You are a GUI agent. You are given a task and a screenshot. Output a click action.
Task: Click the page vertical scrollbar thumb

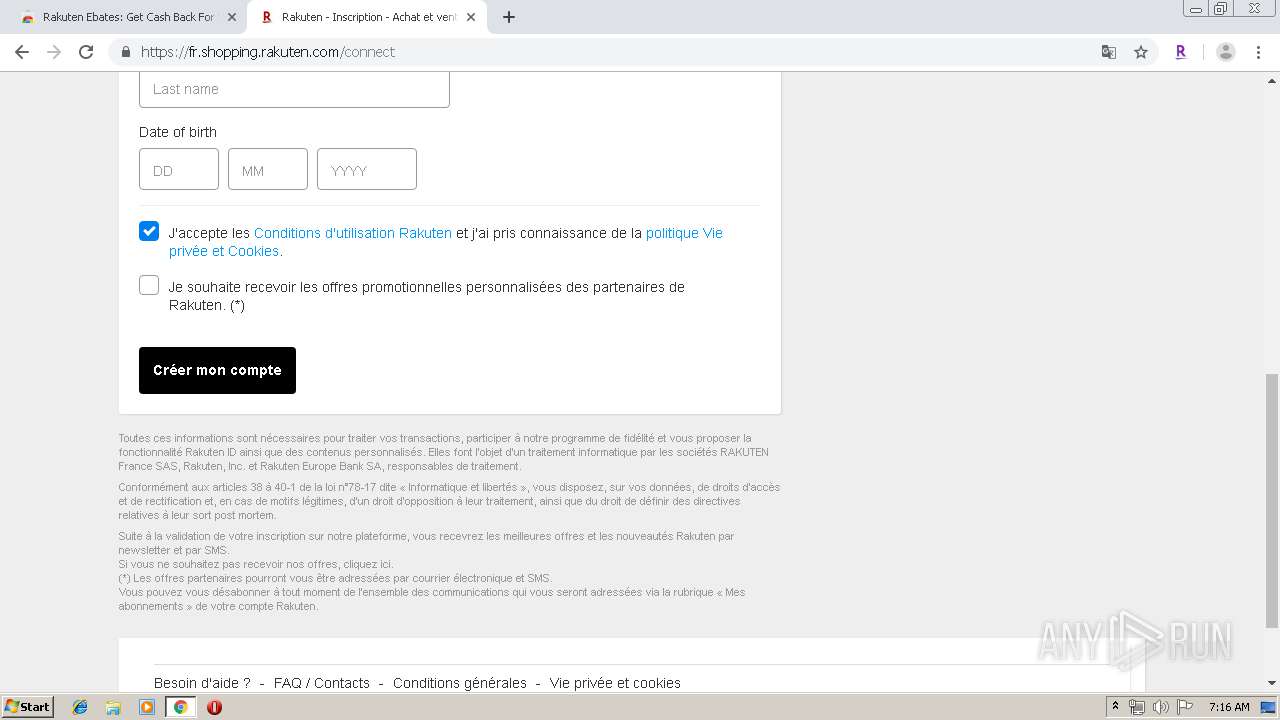(x=1271, y=500)
